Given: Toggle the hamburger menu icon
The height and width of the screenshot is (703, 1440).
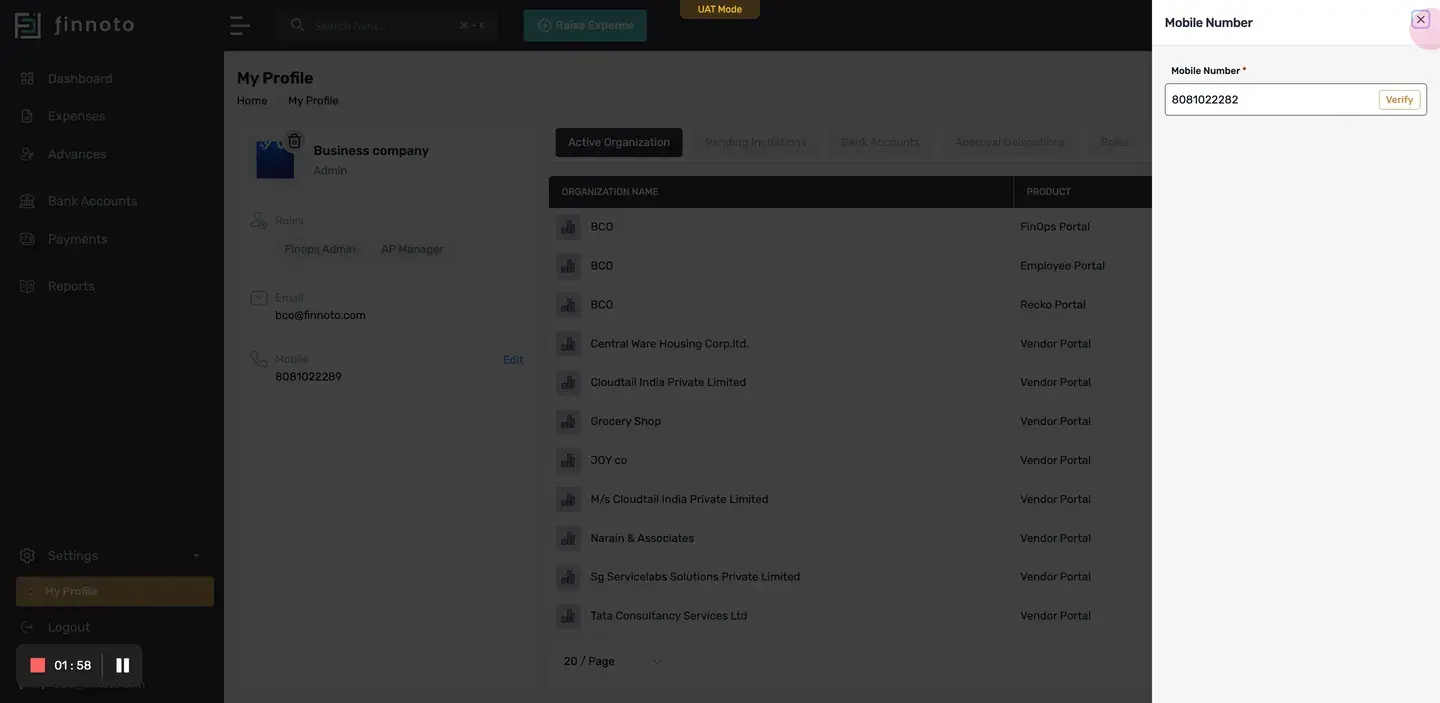Looking at the screenshot, I should (x=239, y=25).
